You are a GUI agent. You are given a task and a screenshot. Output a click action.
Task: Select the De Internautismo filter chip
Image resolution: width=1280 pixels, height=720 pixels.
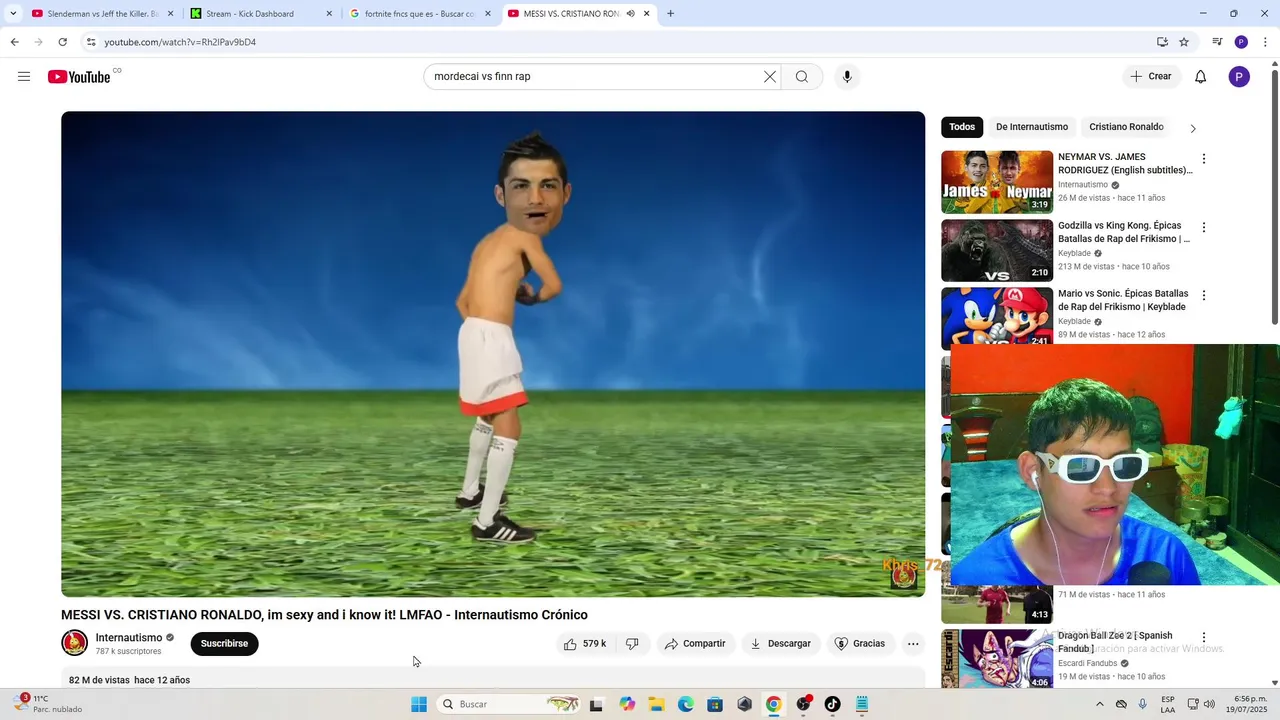pyautogui.click(x=1032, y=127)
